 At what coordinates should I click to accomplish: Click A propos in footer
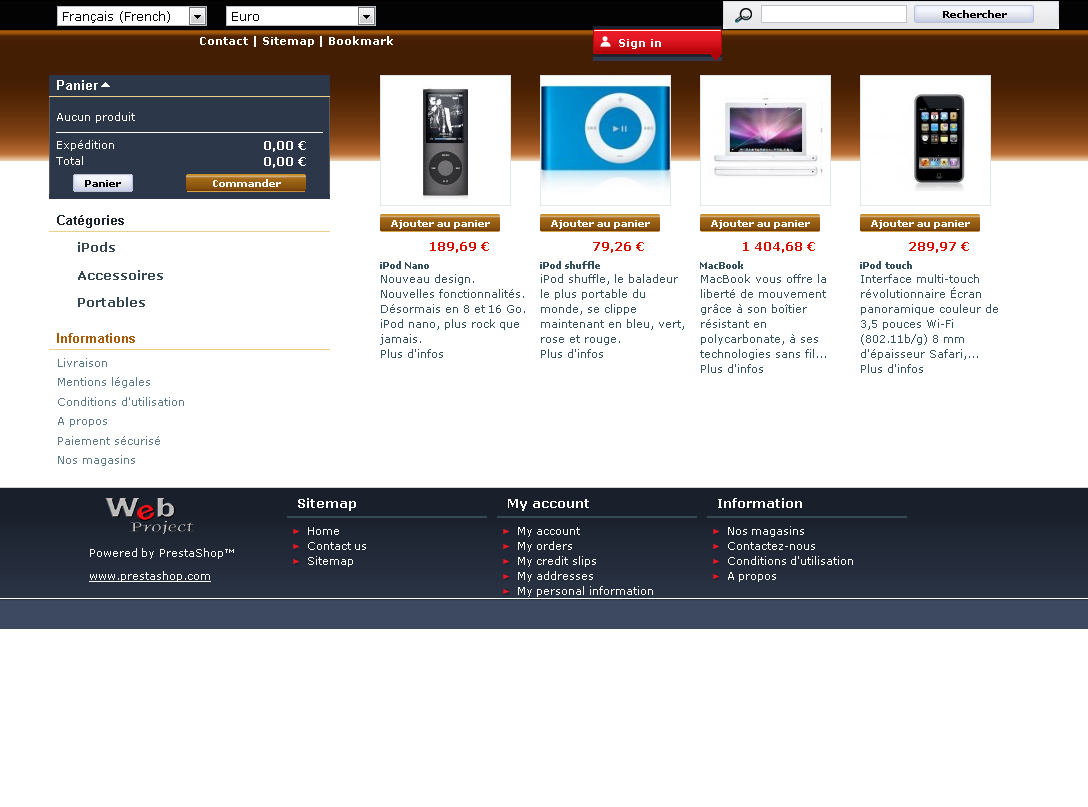[751, 576]
